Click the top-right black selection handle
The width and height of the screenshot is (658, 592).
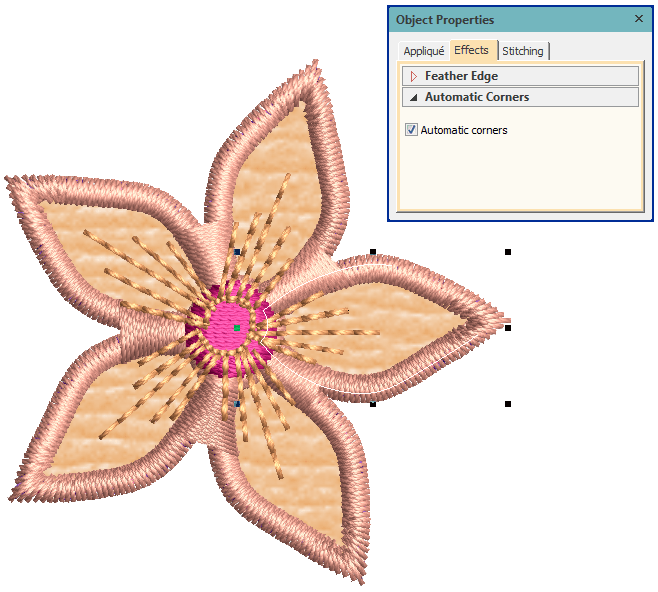508,252
